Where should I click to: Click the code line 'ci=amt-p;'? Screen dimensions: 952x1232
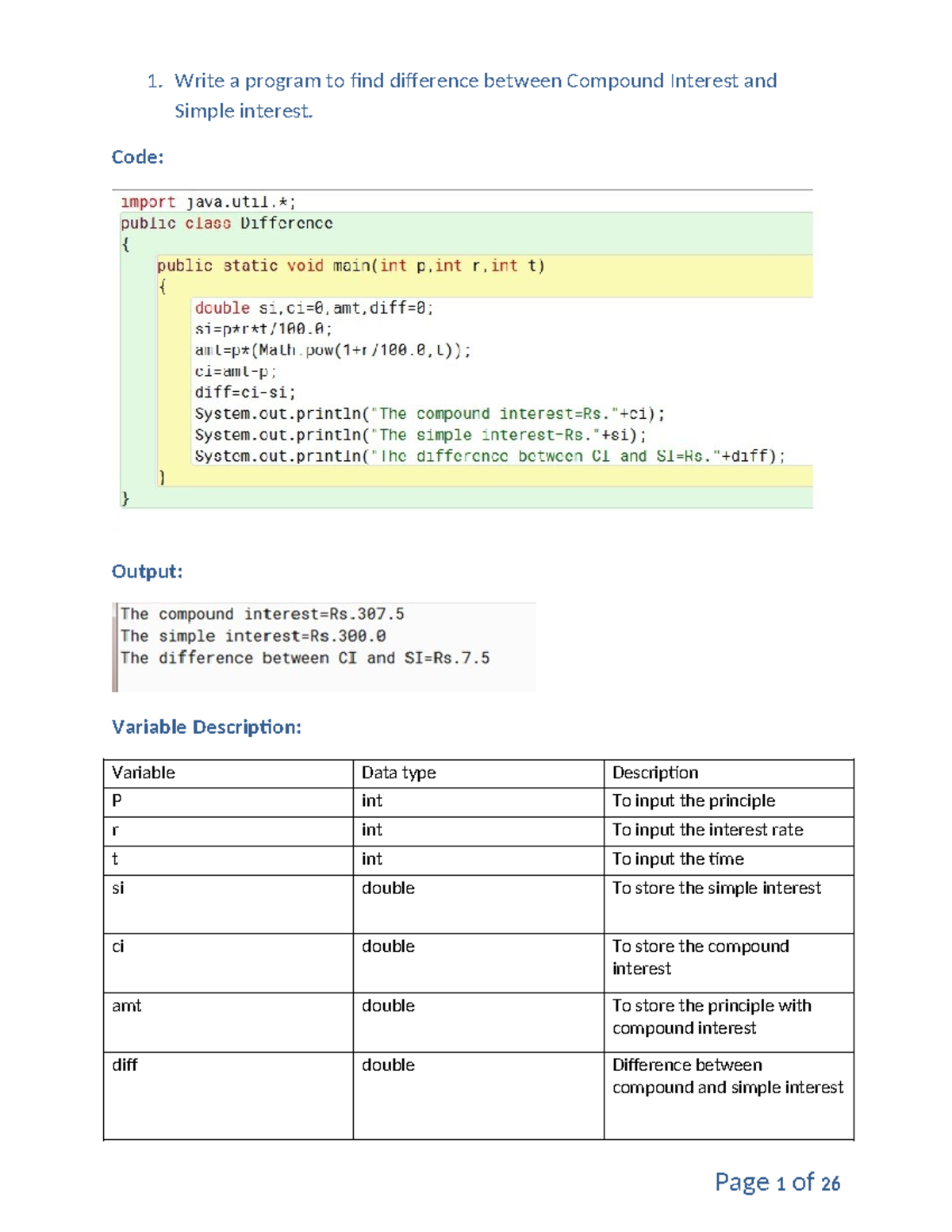point(236,371)
